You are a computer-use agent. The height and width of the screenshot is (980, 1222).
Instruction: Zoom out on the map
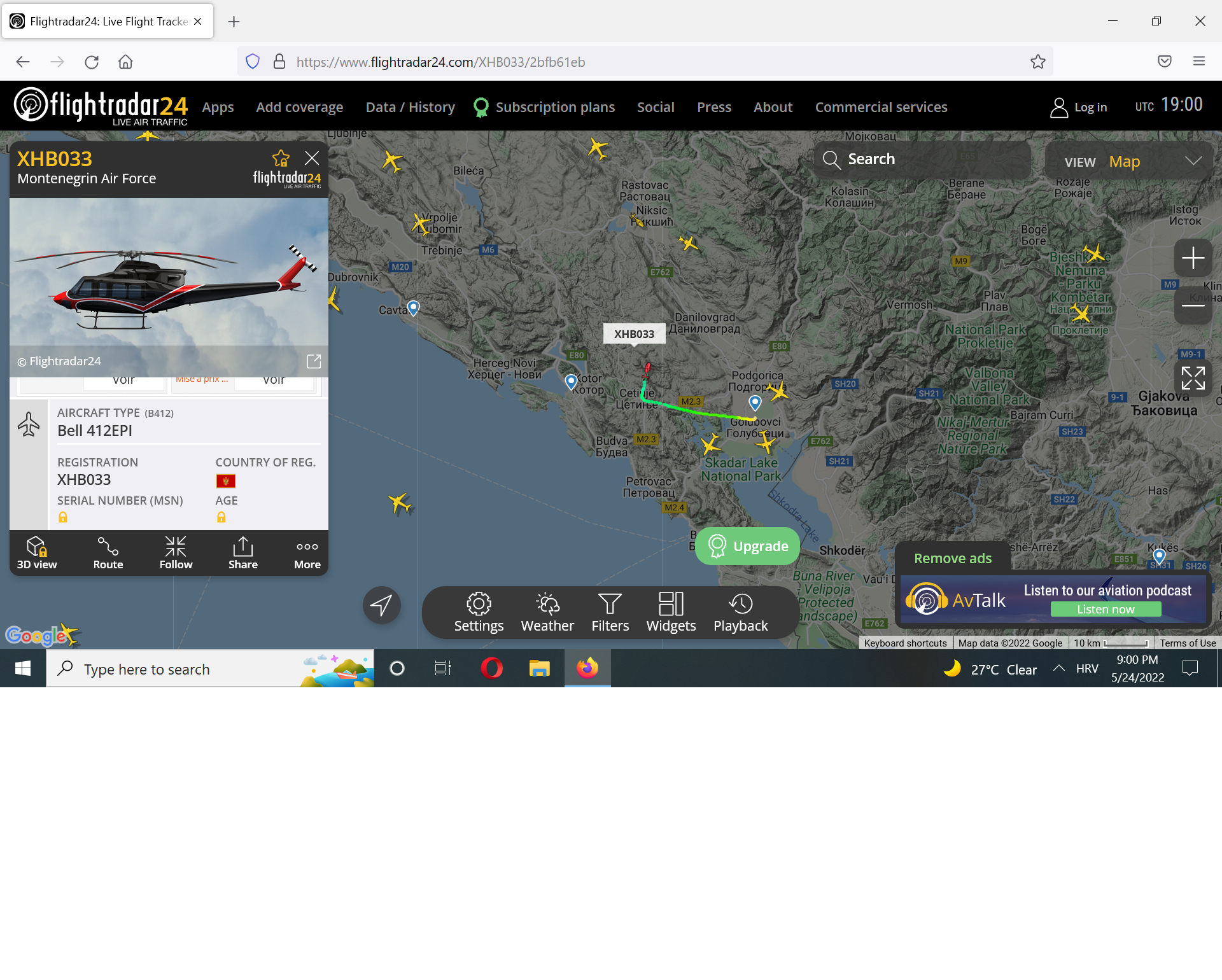coord(1193,305)
